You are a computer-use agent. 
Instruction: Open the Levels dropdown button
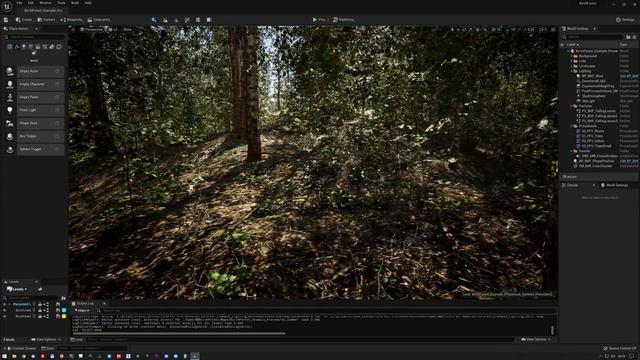click(17, 289)
